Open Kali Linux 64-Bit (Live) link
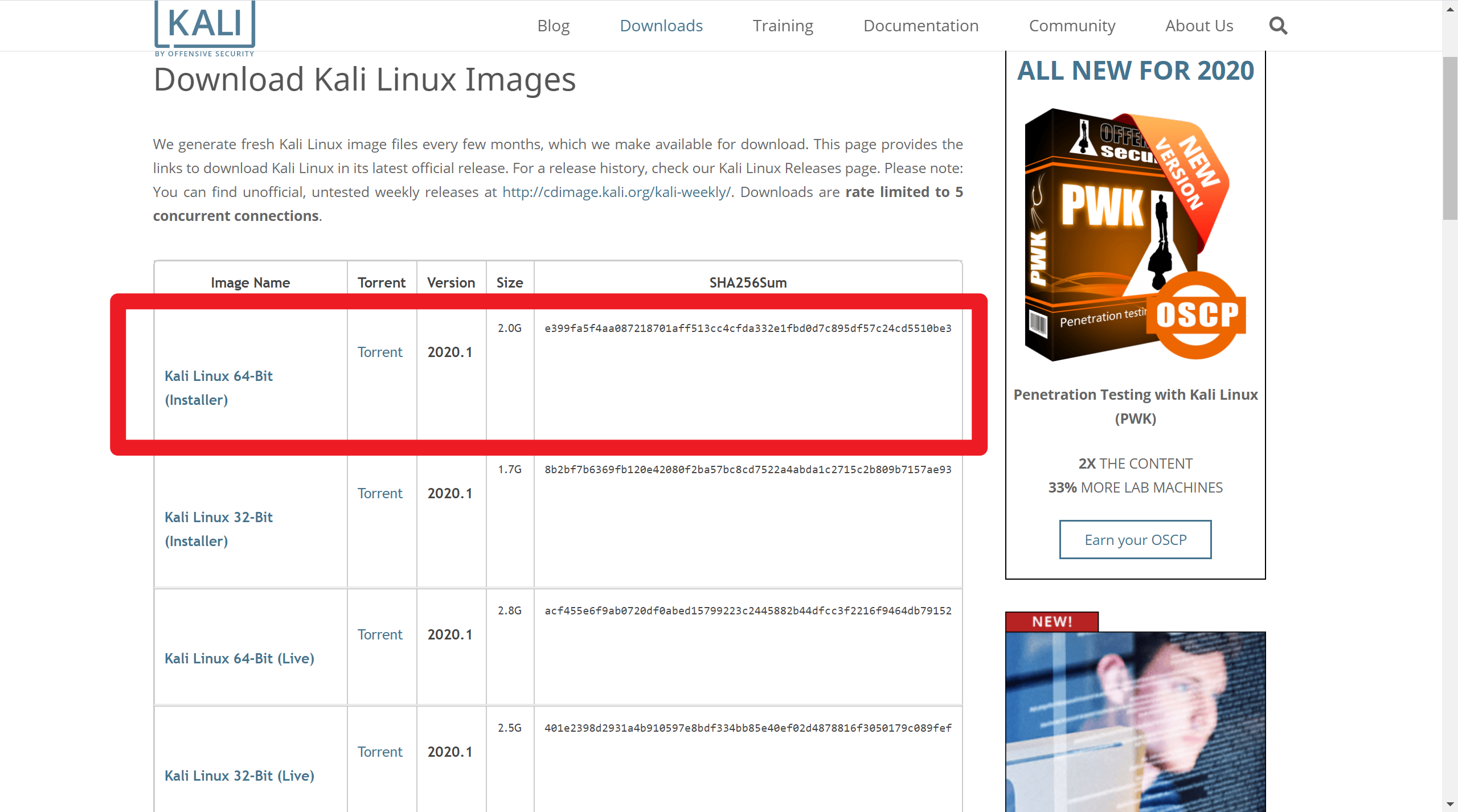 239,658
